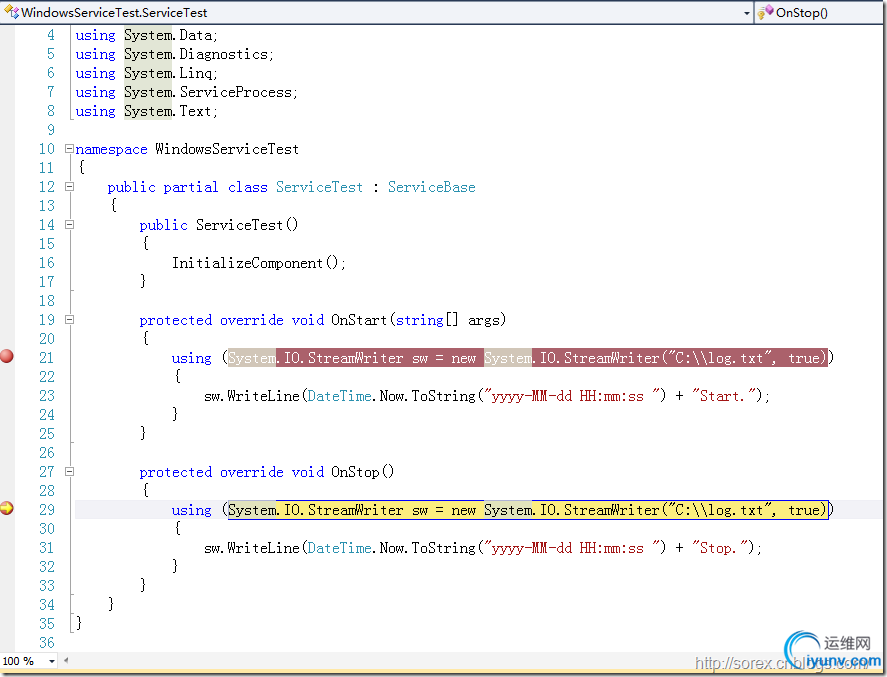Collapse the OnStop method on line 27
Viewport: 887px width, 677px height.
click(69, 471)
